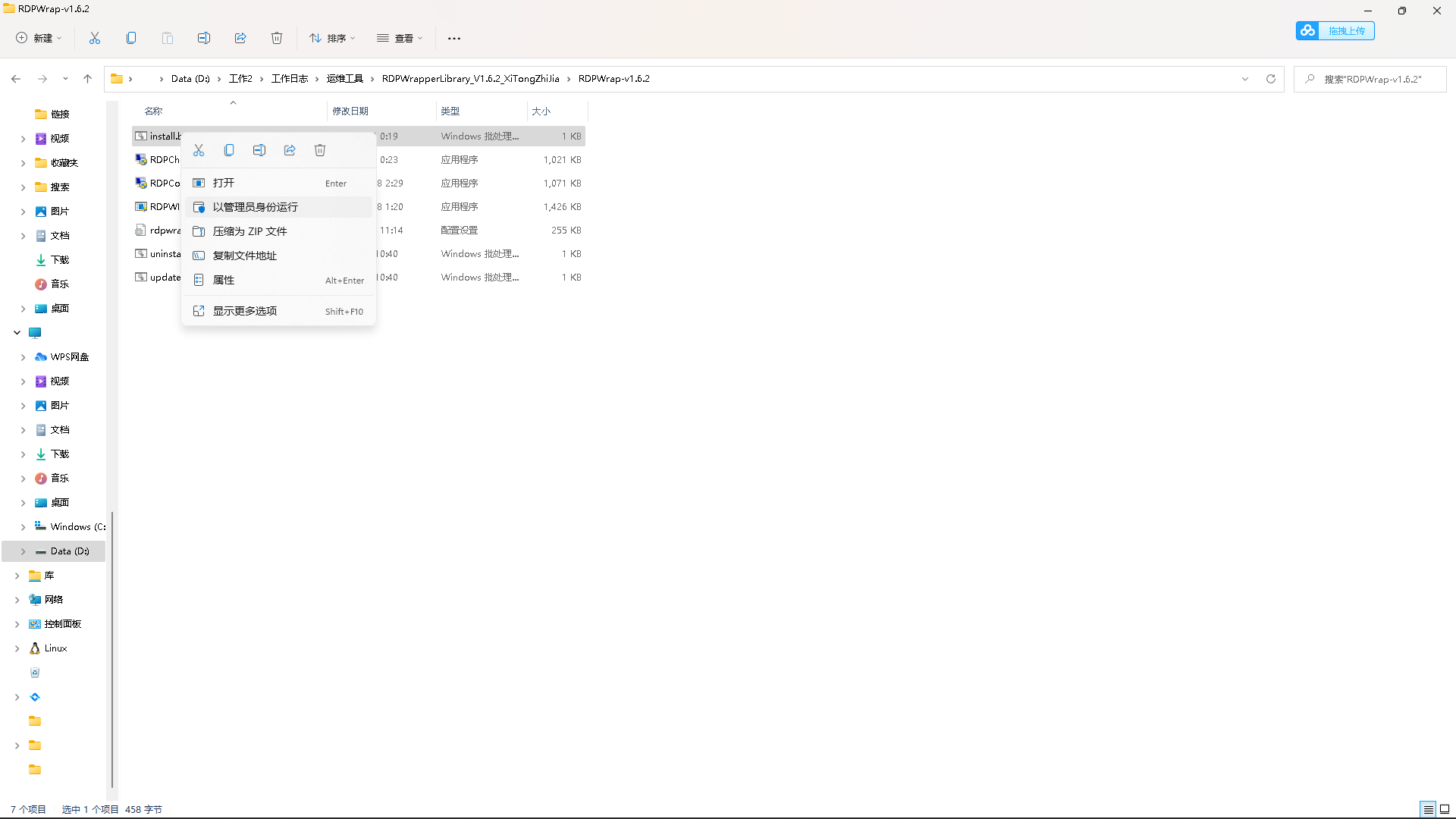Image resolution: width=1456 pixels, height=819 pixels.
Task: Click the Rename icon in the top toolbar
Action: (x=204, y=38)
